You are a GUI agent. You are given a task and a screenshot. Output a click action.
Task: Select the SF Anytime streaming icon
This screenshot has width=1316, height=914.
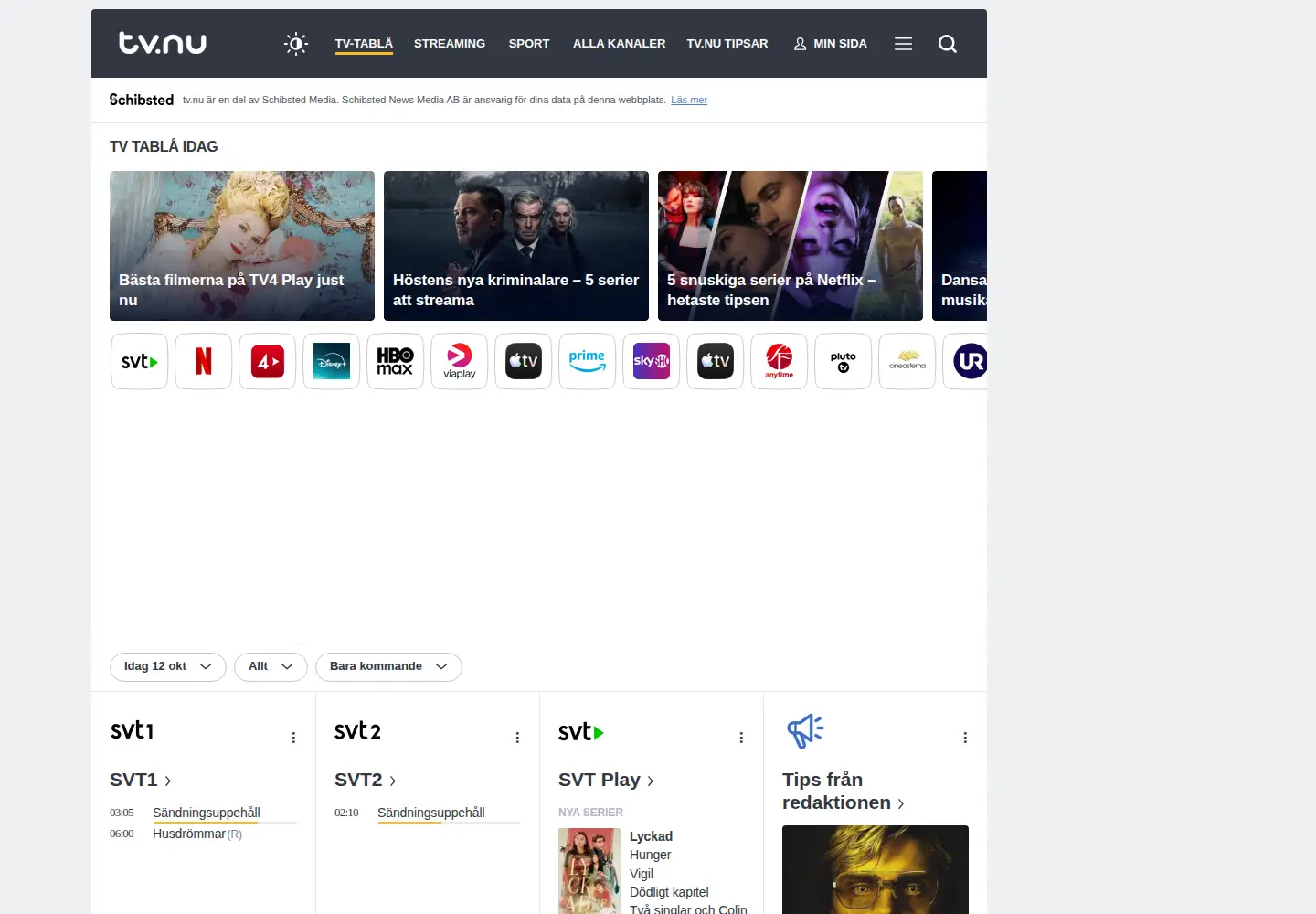pyautogui.click(x=780, y=362)
